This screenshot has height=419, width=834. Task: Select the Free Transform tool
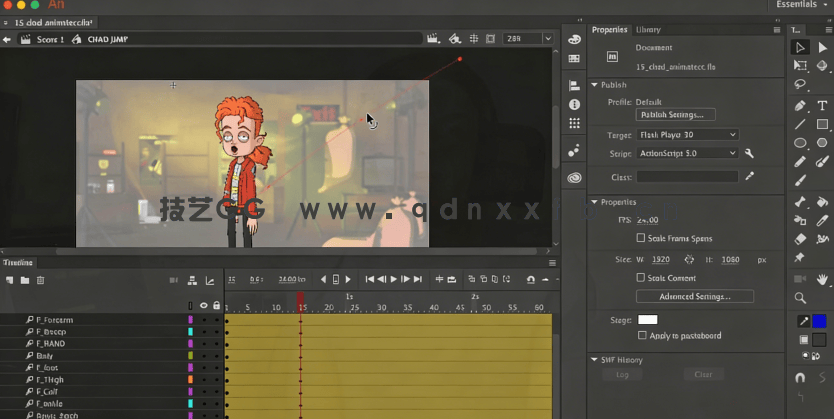[800, 65]
